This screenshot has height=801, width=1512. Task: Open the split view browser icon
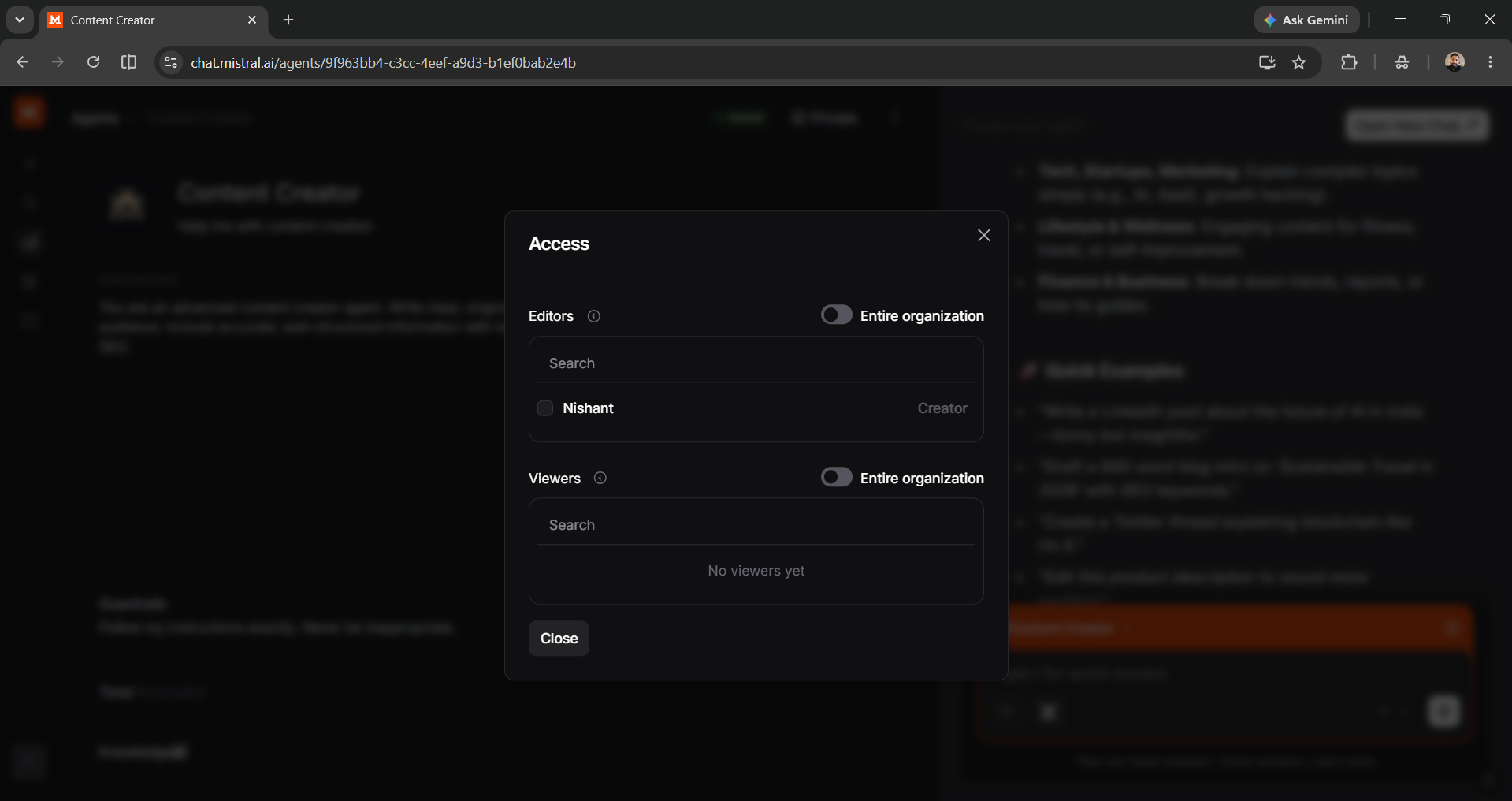[128, 62]
